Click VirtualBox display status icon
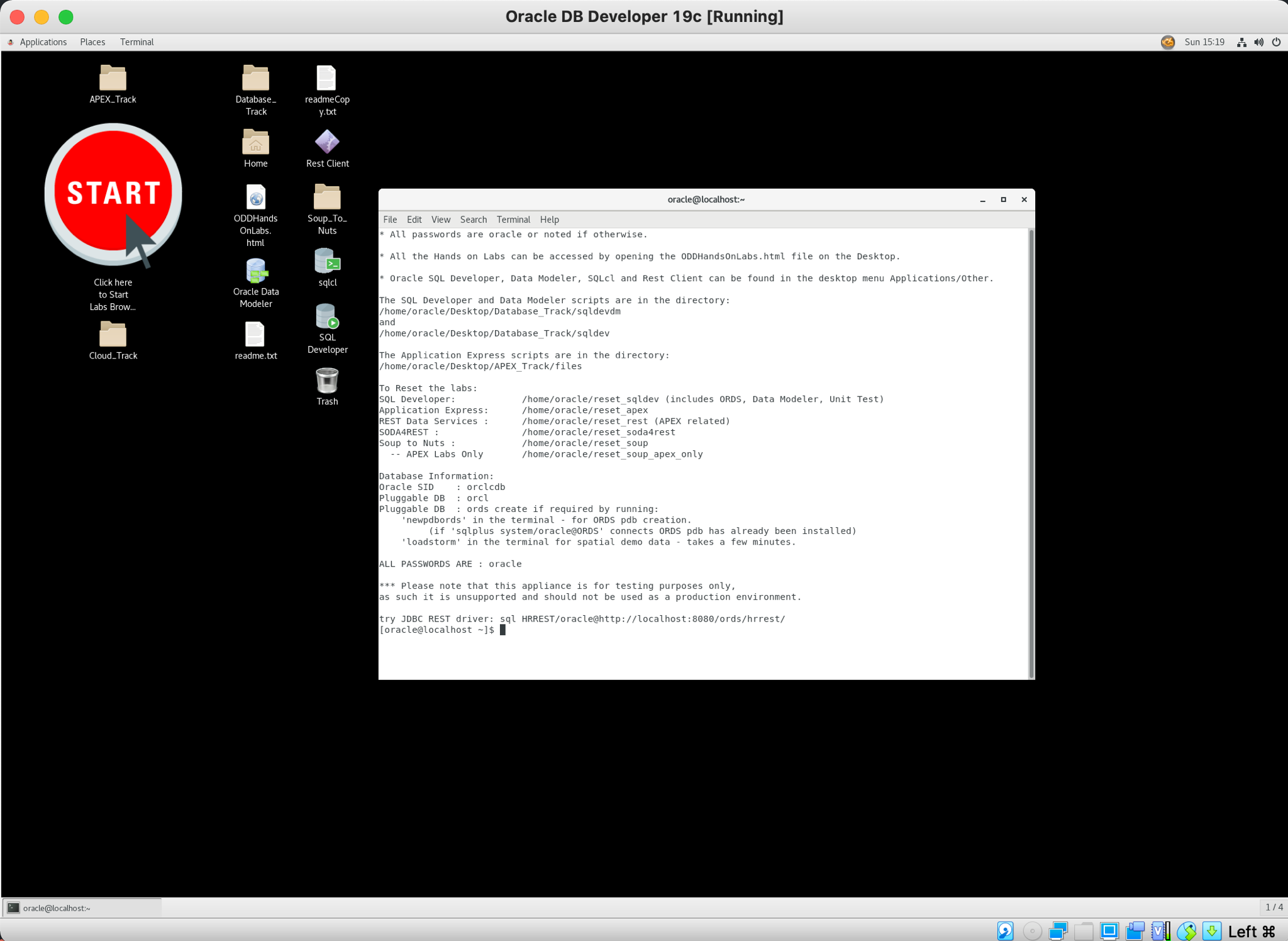The image size is (1288, 941). tap(1109, 930)
